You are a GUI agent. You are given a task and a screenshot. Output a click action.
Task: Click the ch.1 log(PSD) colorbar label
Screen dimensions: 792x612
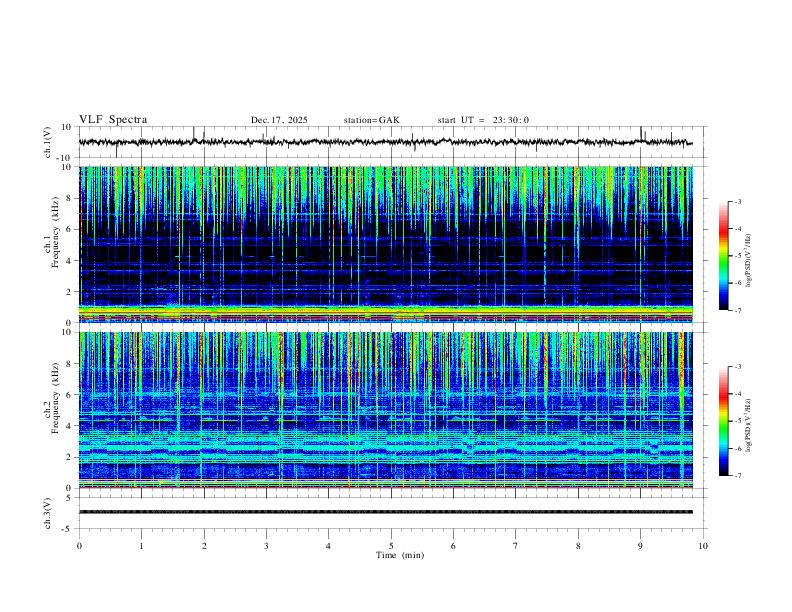[x=749, y=260]
